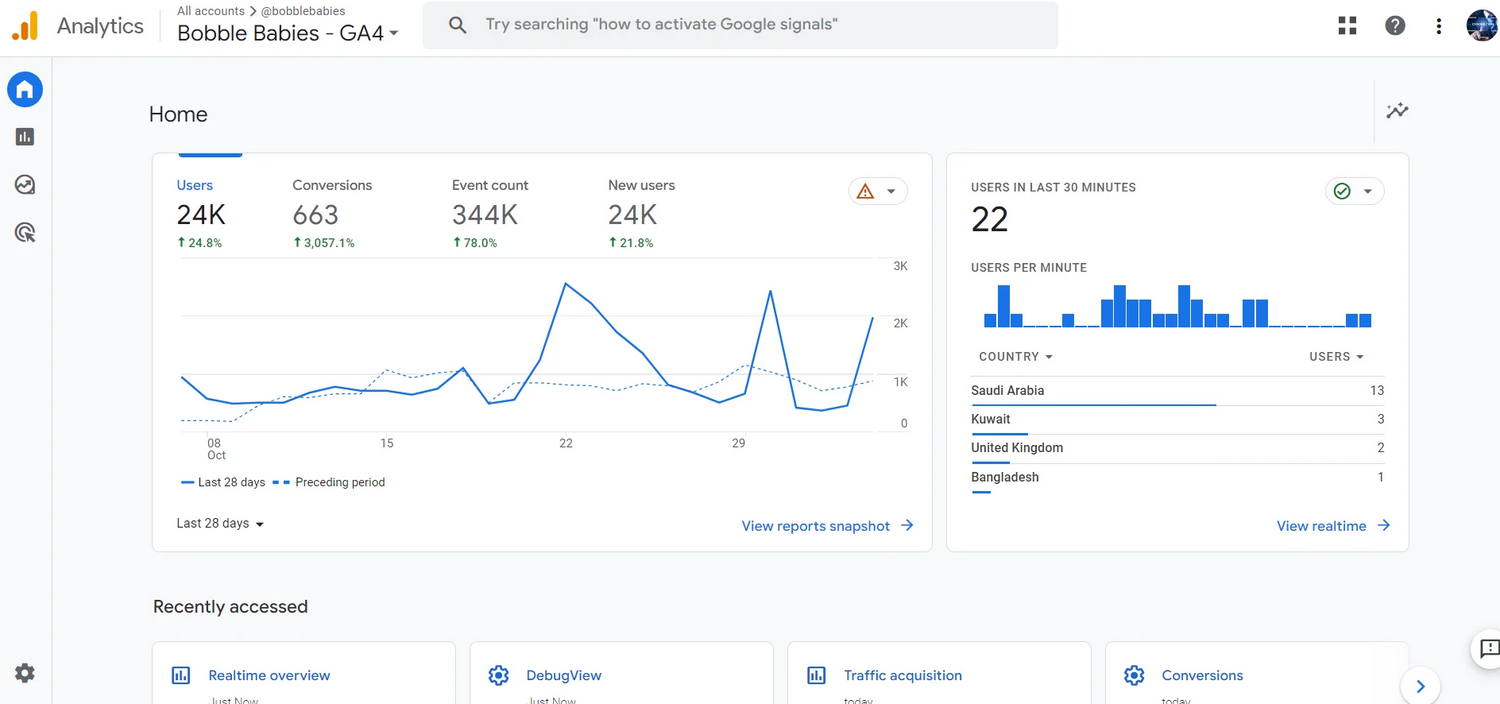Open the DebugView link
Image resolution: width=1500 pixels, height=704 pixels.
564,676
